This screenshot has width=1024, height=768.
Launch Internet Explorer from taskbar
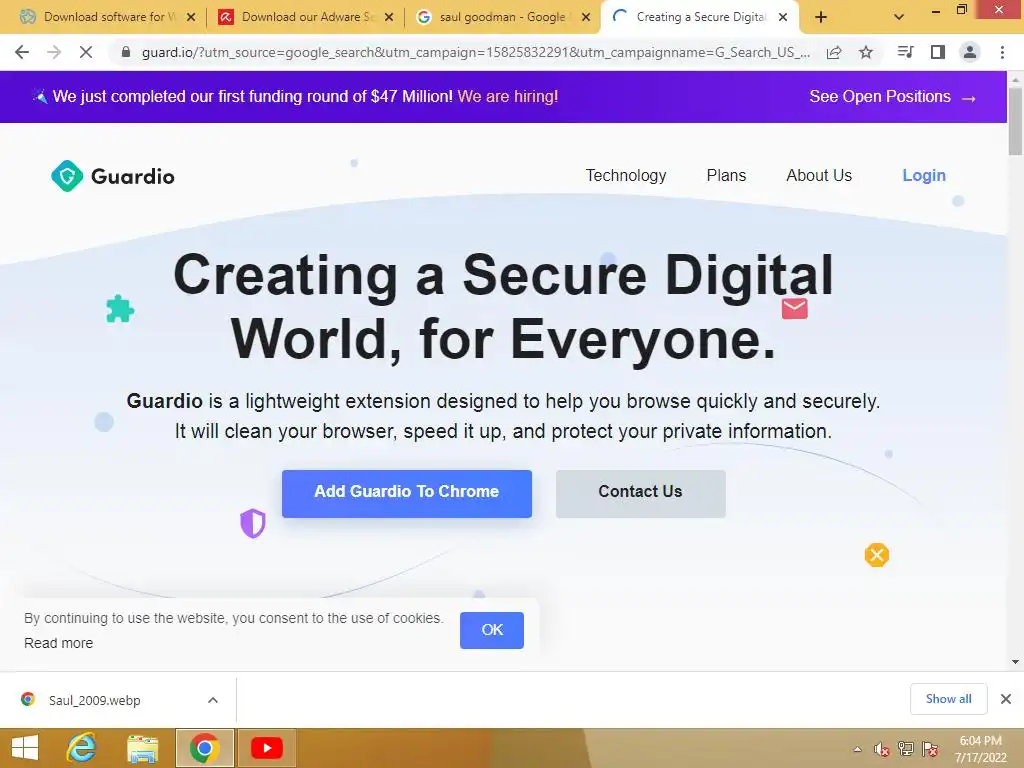(x=82, y=748)
